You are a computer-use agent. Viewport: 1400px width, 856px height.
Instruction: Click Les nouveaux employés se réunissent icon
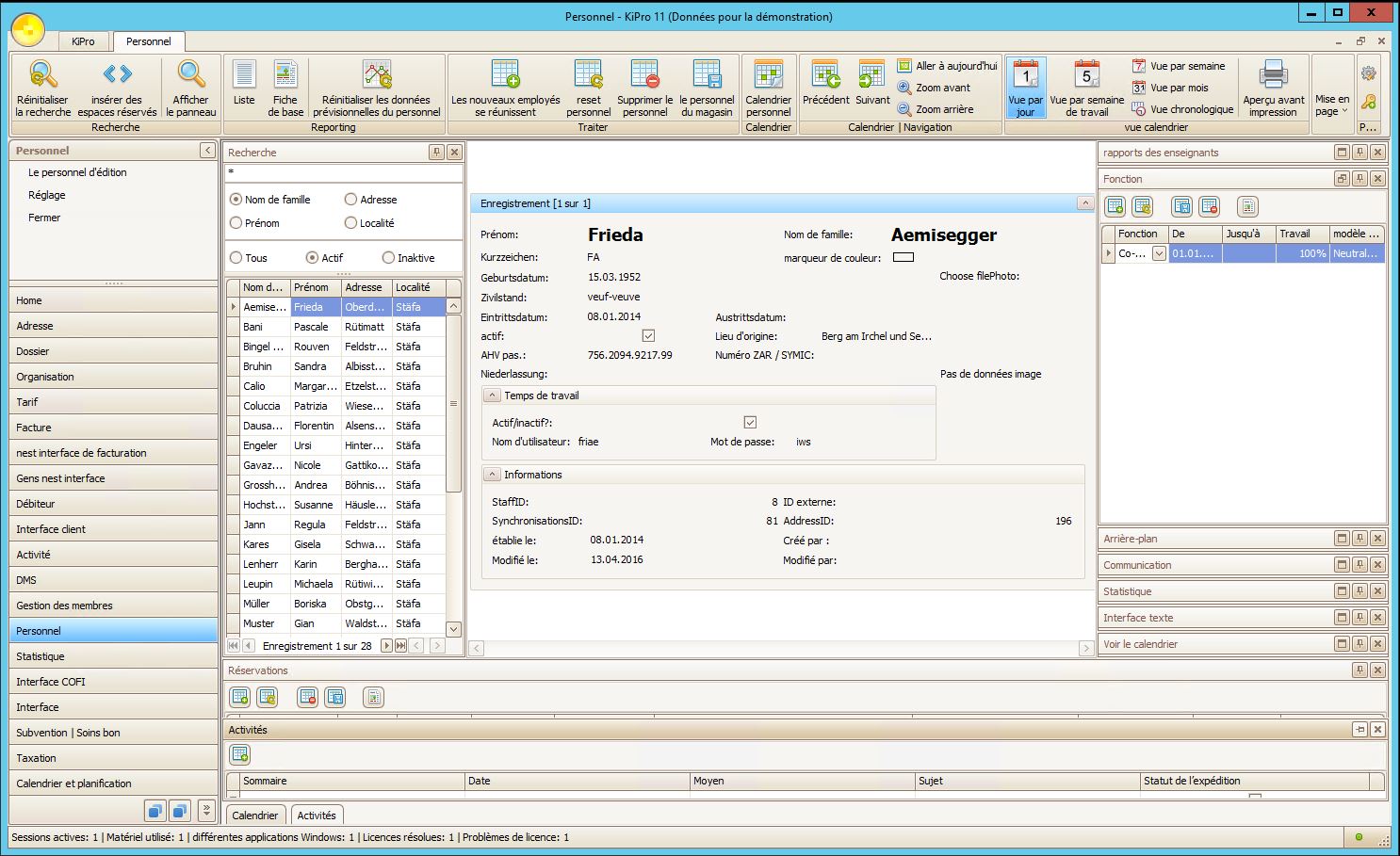pos(505,74)
